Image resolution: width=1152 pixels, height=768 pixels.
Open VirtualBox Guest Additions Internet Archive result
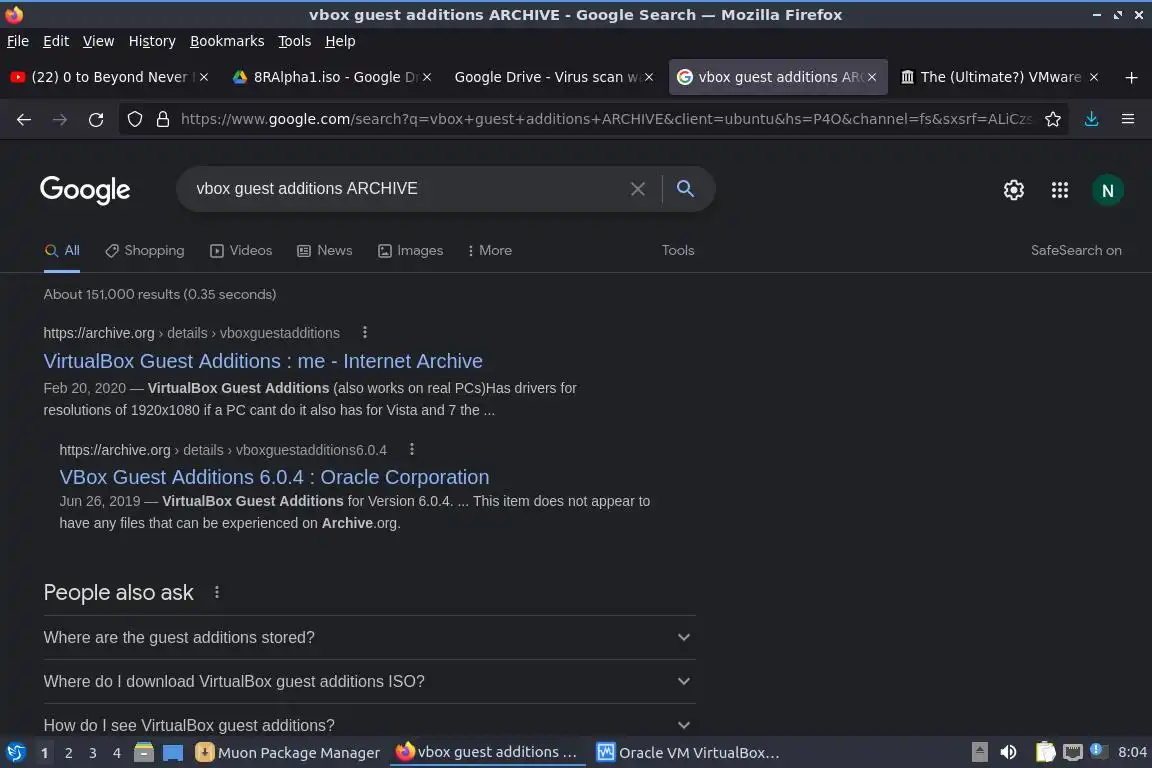click(263, 361)
